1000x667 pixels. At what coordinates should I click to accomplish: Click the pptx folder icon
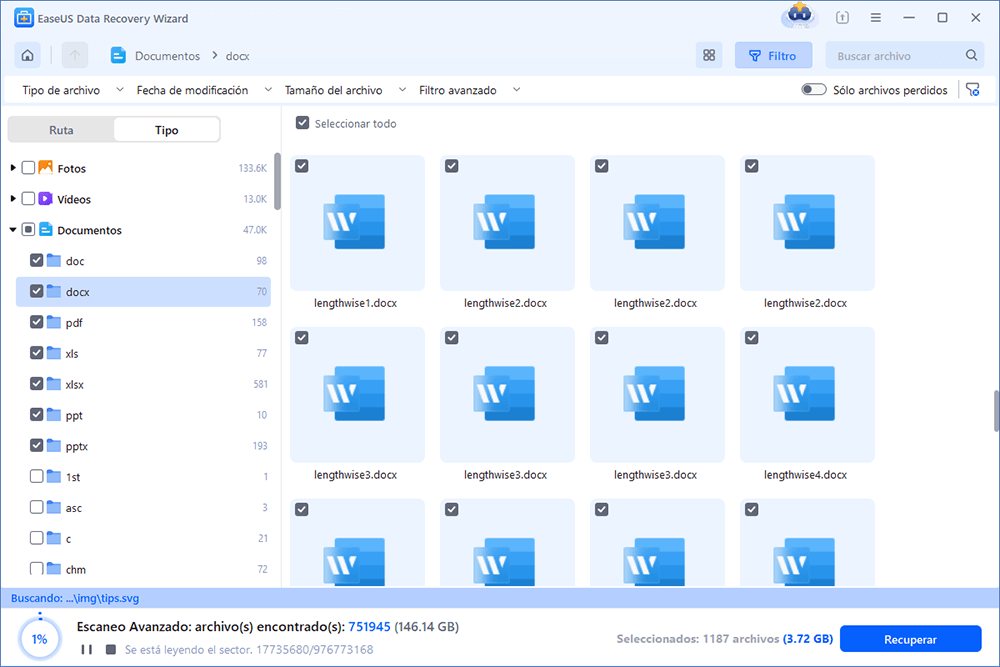pyautogui.click(x=54, y=446)
